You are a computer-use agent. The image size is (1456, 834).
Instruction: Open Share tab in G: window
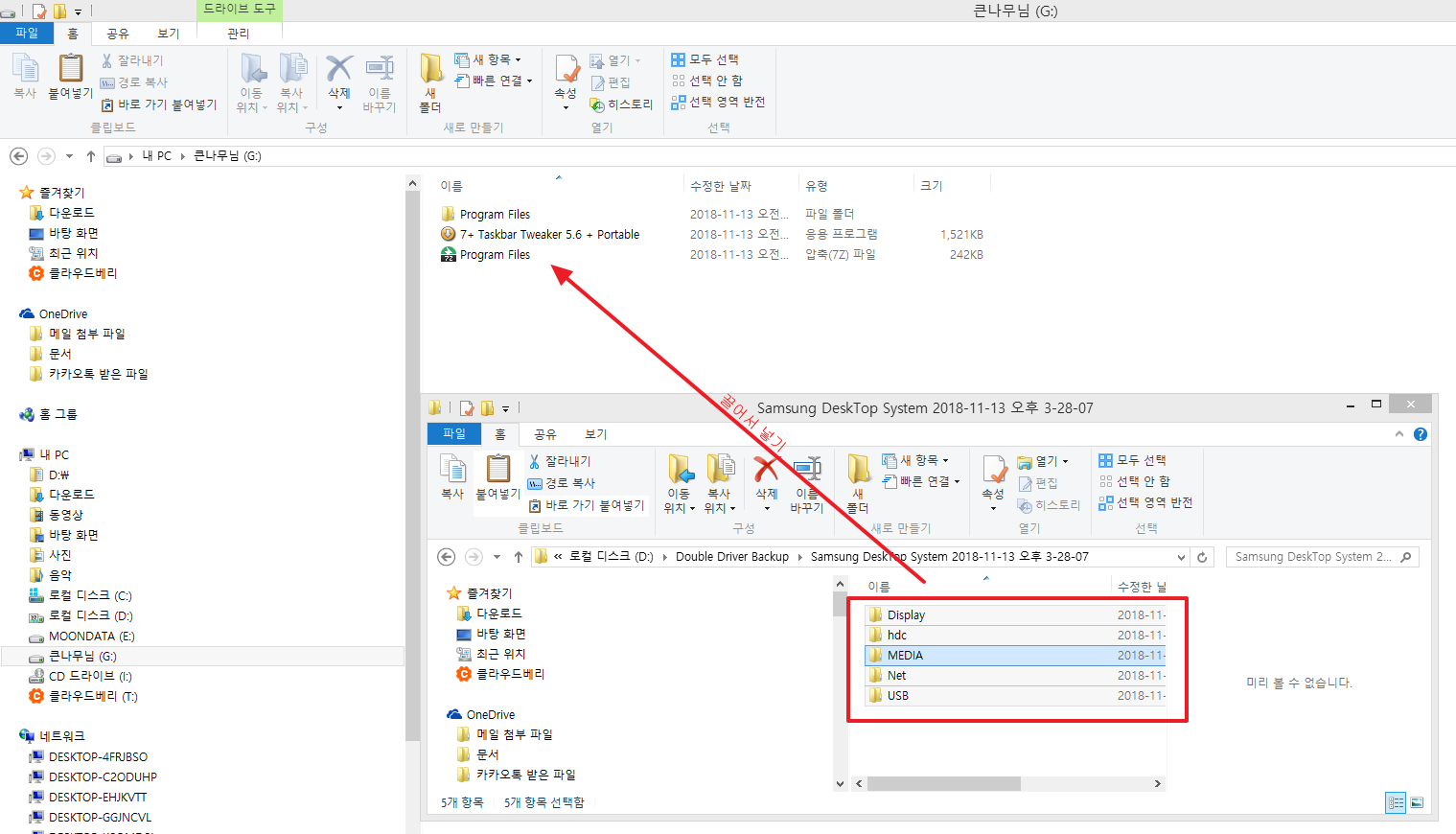coord(118,34)
